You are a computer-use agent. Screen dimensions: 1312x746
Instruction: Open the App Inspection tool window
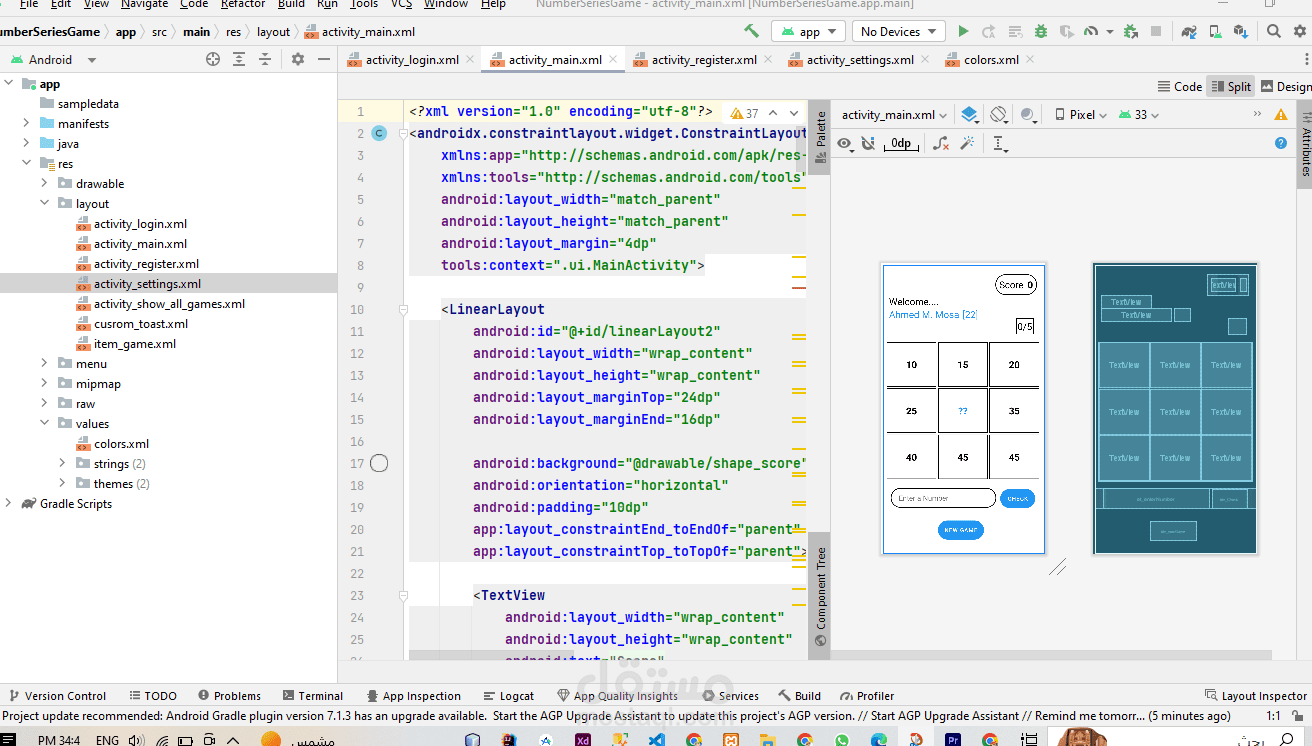tap(413, 696)
